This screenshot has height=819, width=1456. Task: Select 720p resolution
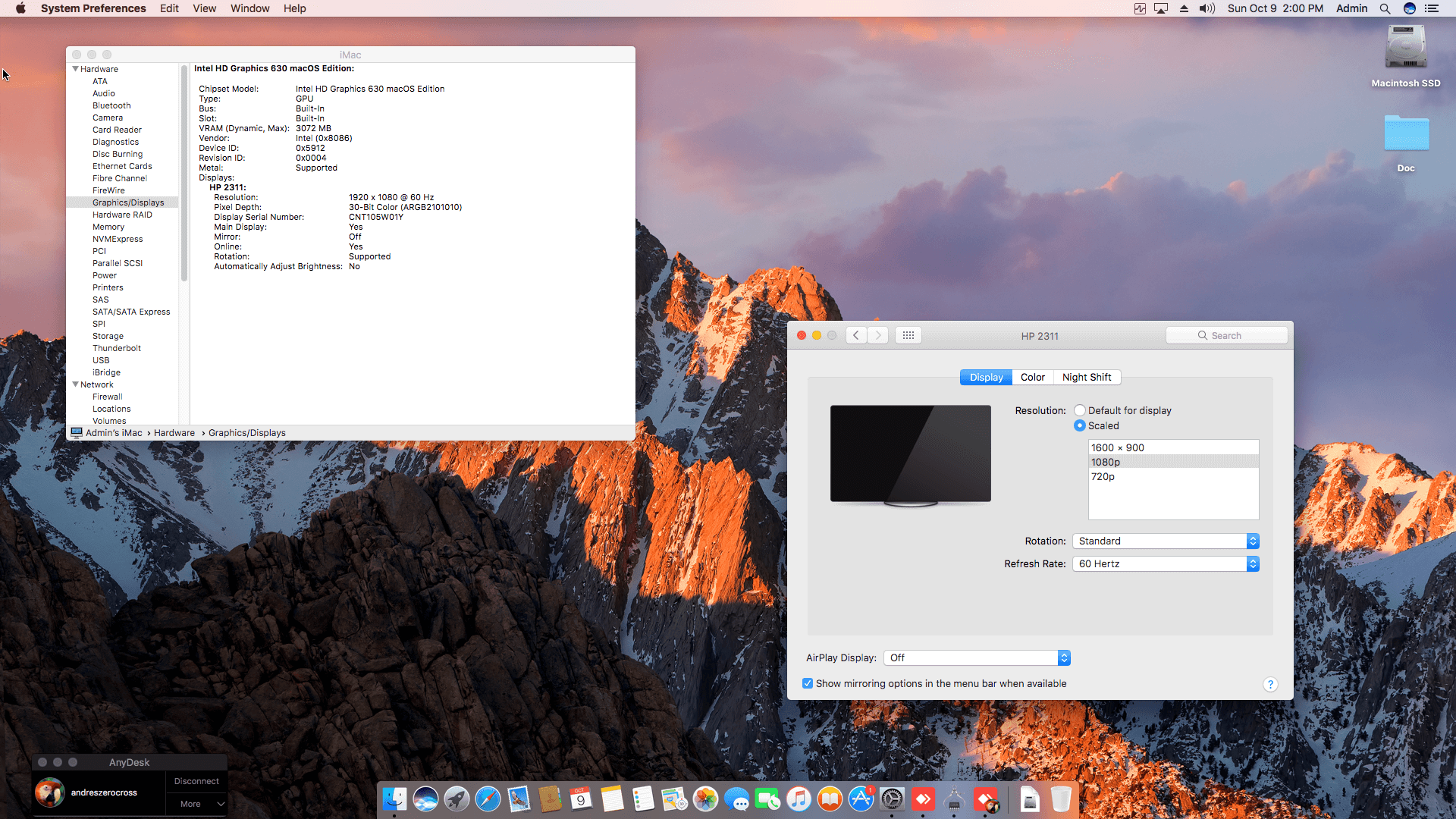coord(1173,476)
